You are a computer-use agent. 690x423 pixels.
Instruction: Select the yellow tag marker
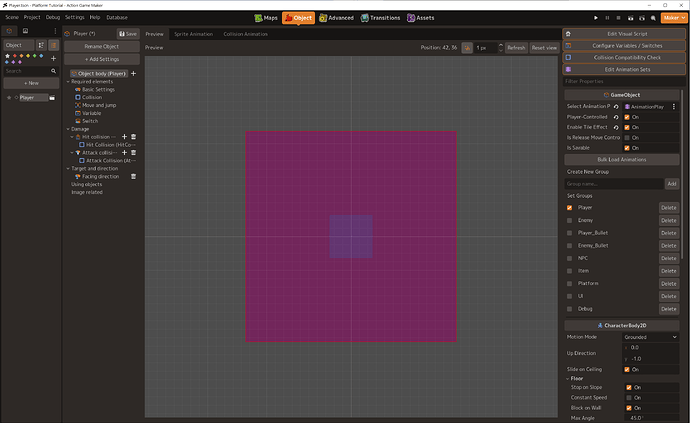pos(28,56)
